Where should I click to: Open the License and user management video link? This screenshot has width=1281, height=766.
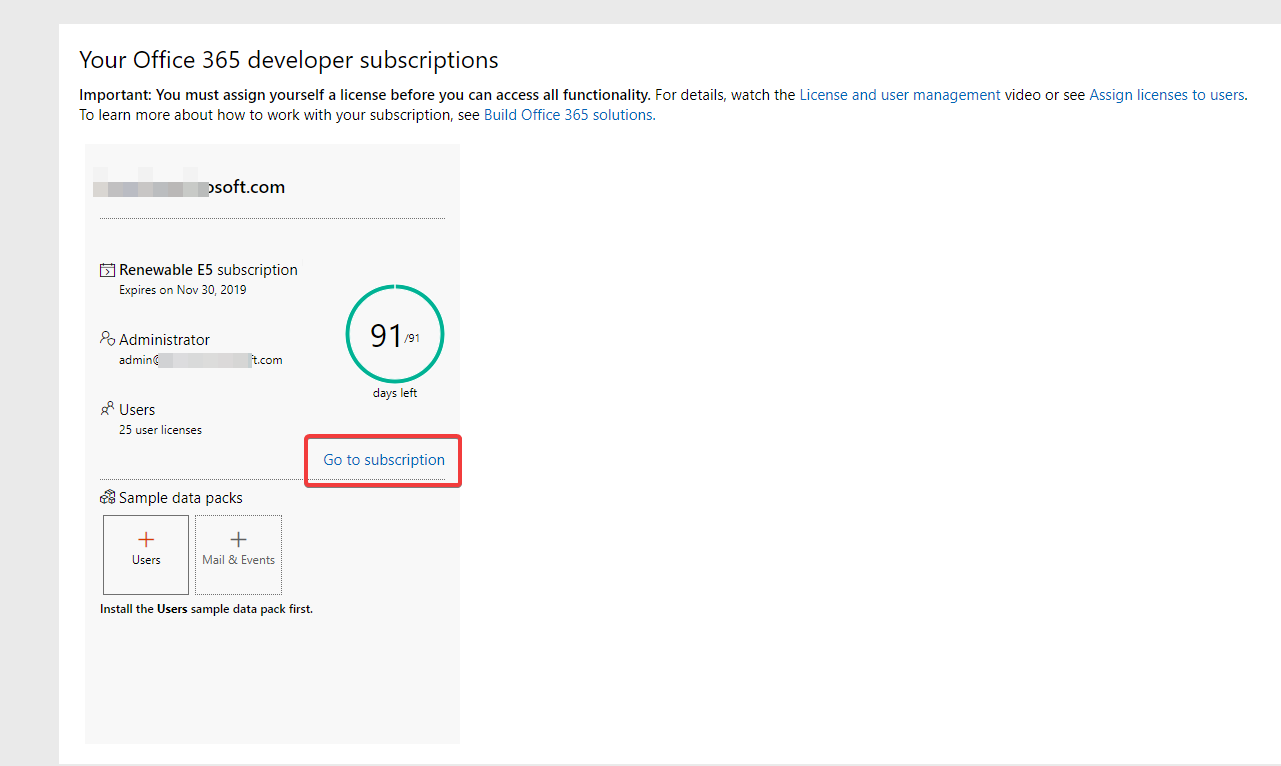click(x=899, y=95)
